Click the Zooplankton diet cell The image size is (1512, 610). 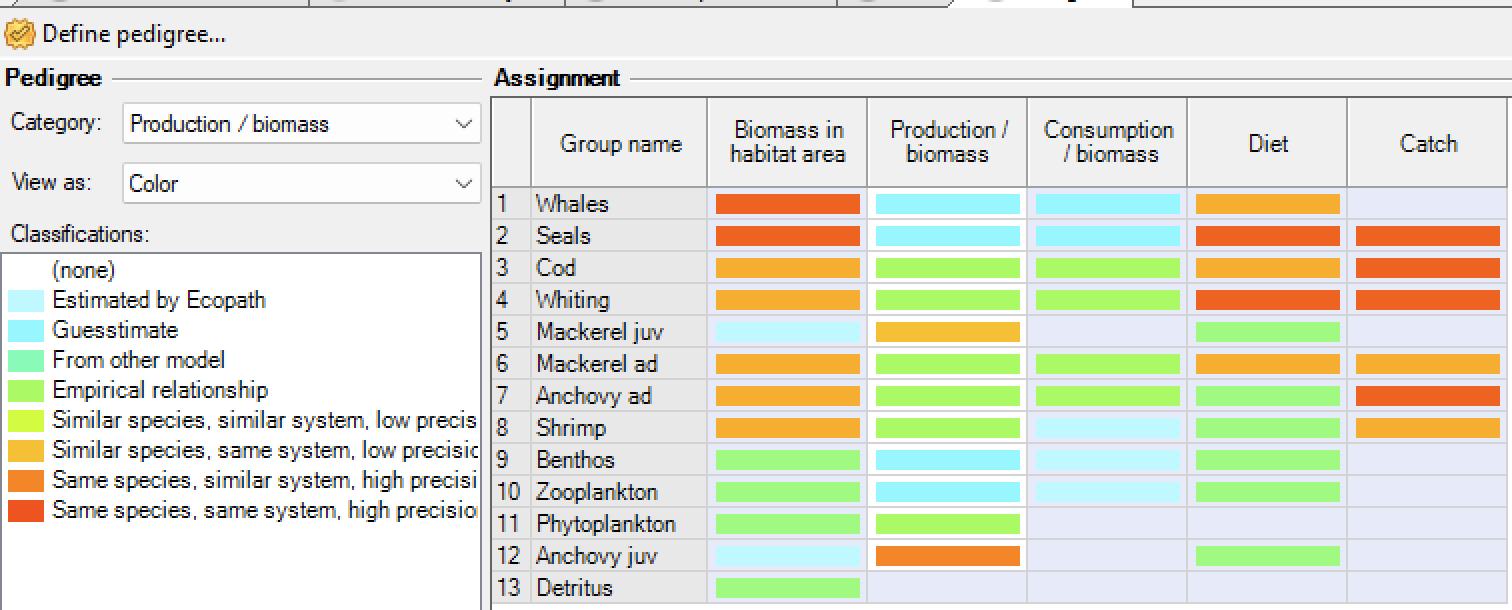click(1267, 492)
